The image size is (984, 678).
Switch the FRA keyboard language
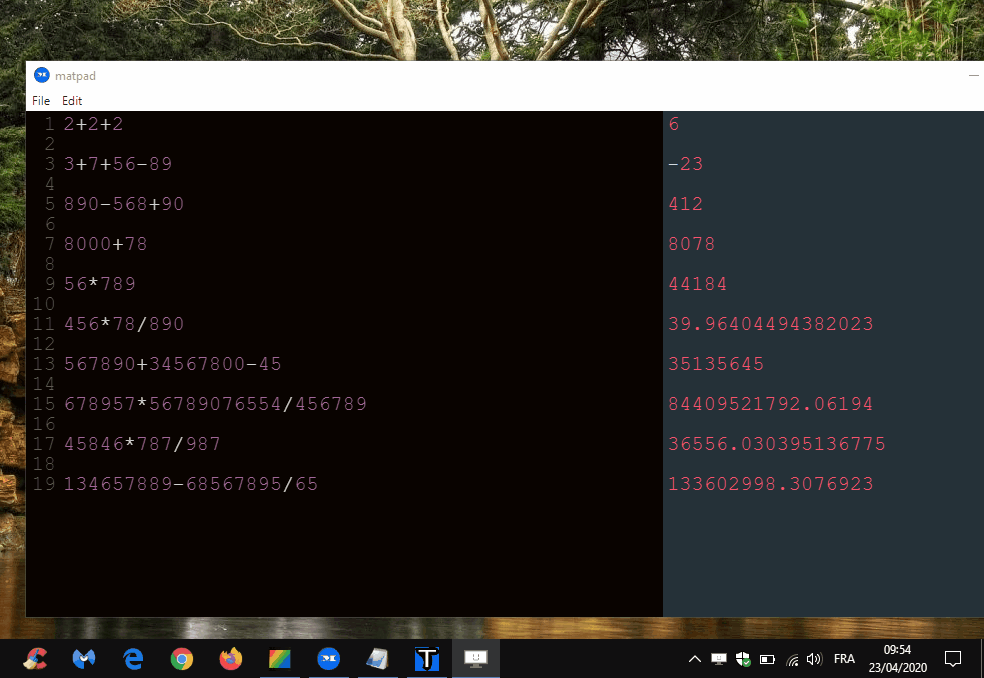844,659
